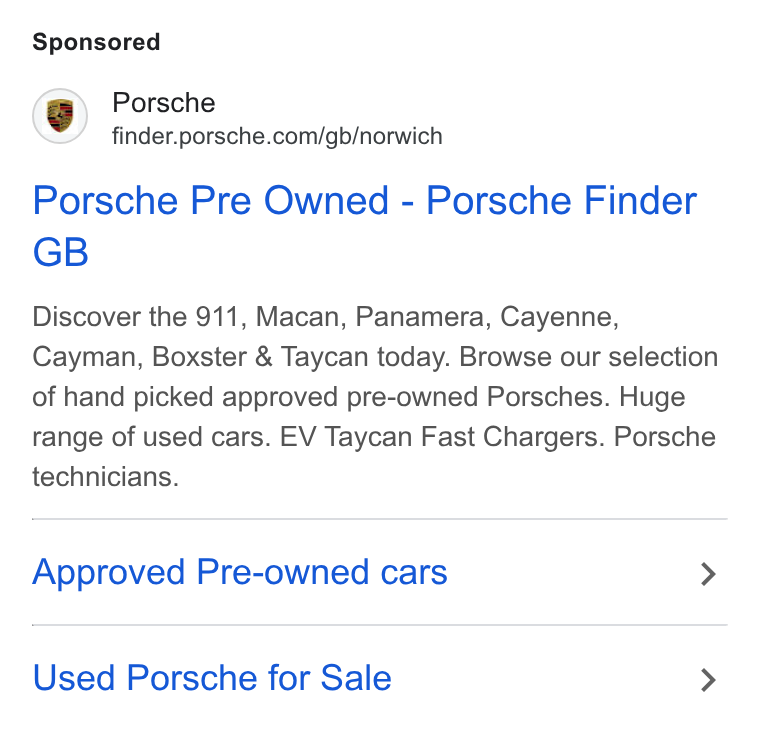Click the word Sale in the last sitelink
This screenshot has height=730, width=760.
(x=356, y=678)
